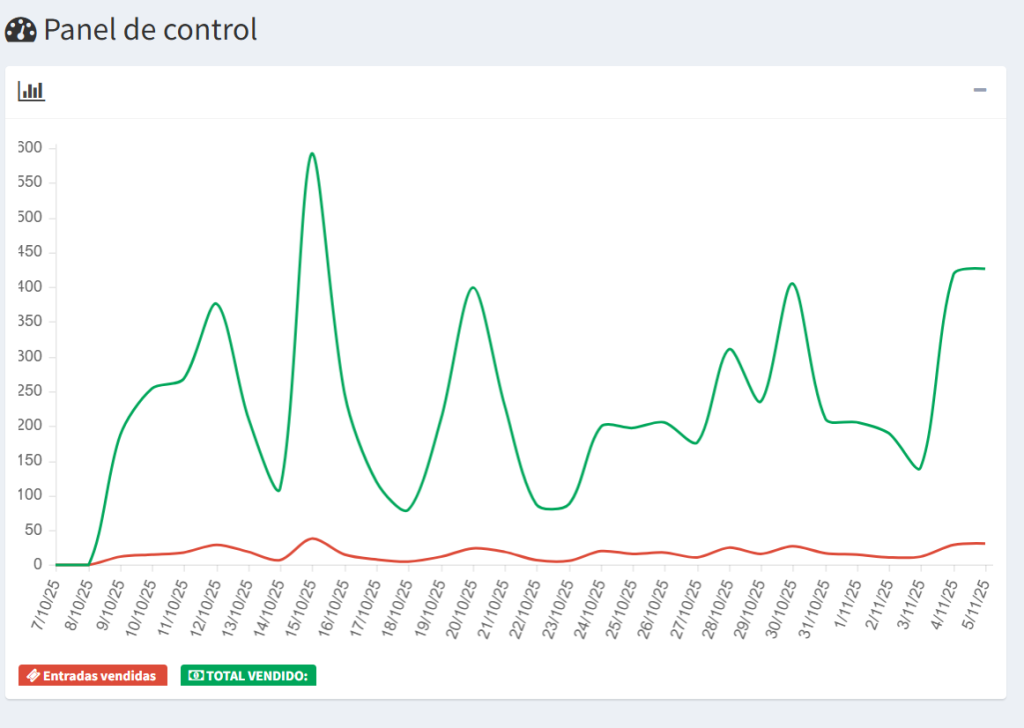Click the green line end at 5/11/25
The width and height of the screenshot is (1024, 728).
pyautogui.click(x=985, y=268)
